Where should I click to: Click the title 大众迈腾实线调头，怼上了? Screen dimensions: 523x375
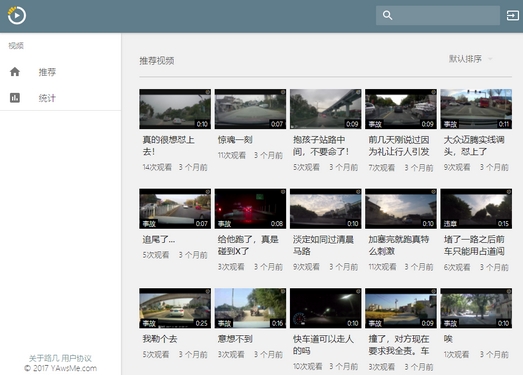(474, 145)
